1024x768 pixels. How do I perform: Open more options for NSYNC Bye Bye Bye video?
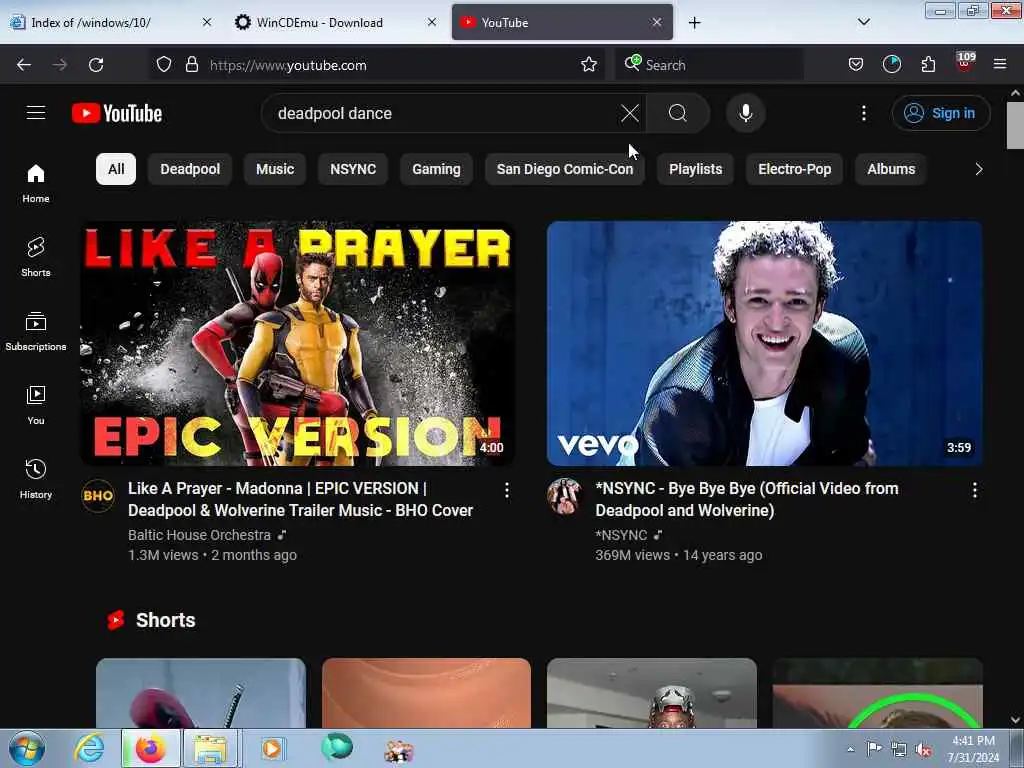[x=974, y=490]
